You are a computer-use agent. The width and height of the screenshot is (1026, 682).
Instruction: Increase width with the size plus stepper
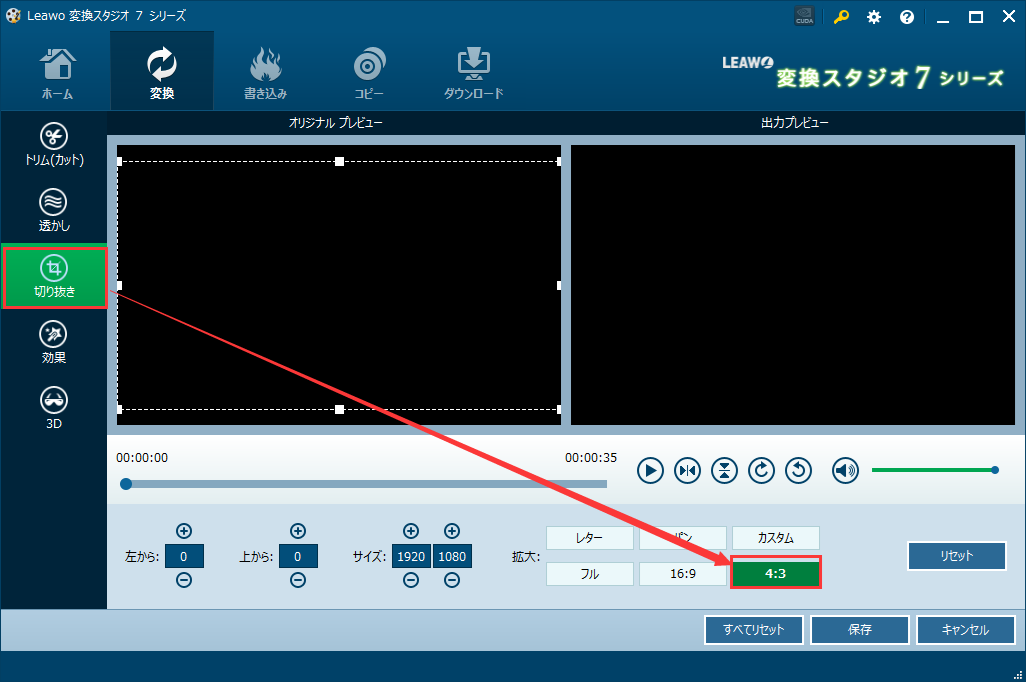pyautogui.click(x=410, y=531)
